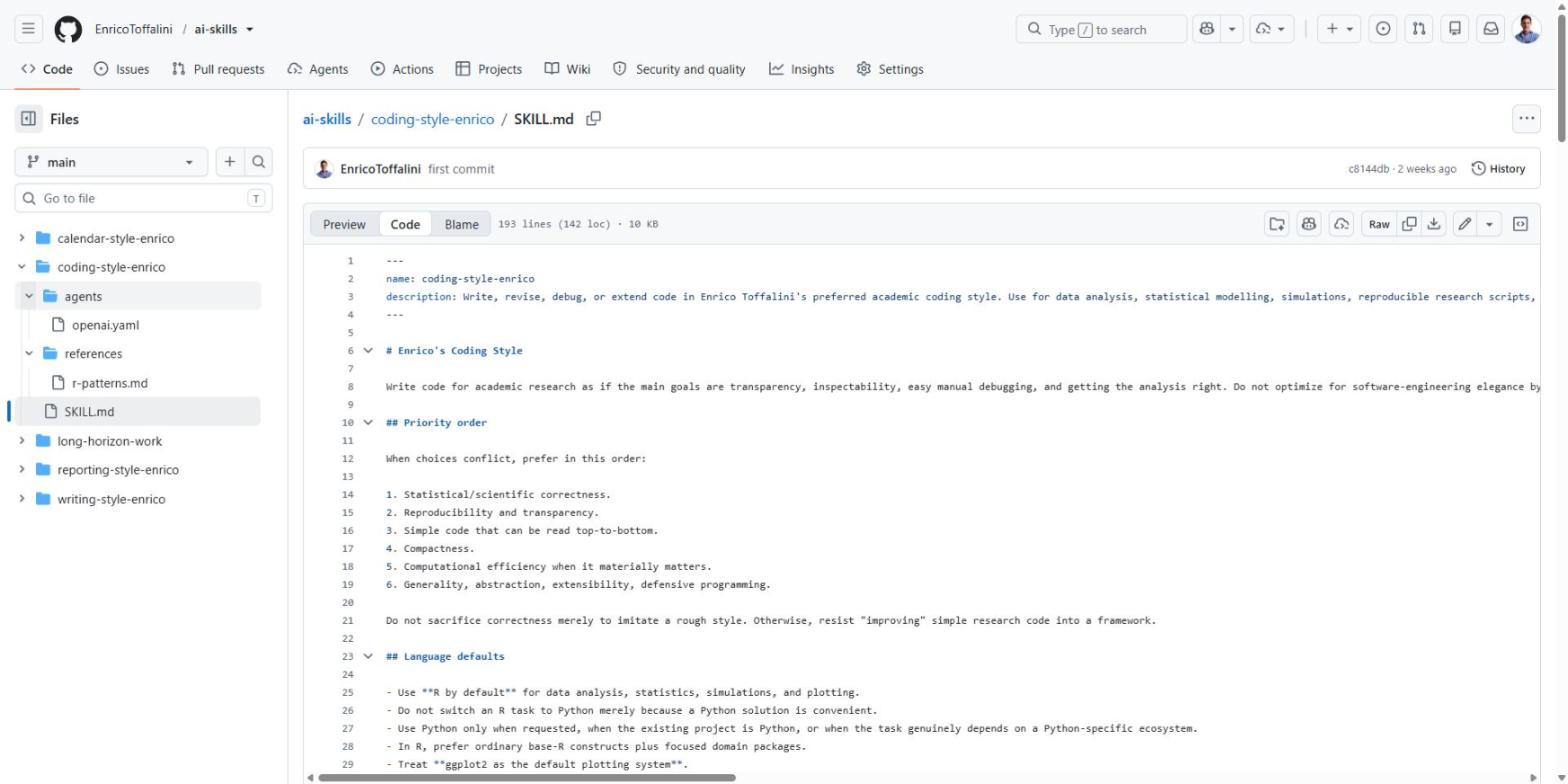Open the global navigation hamburger menu
Image resolution: width=1568 pixels, height=784 pixels.
[x=28, y=29]
